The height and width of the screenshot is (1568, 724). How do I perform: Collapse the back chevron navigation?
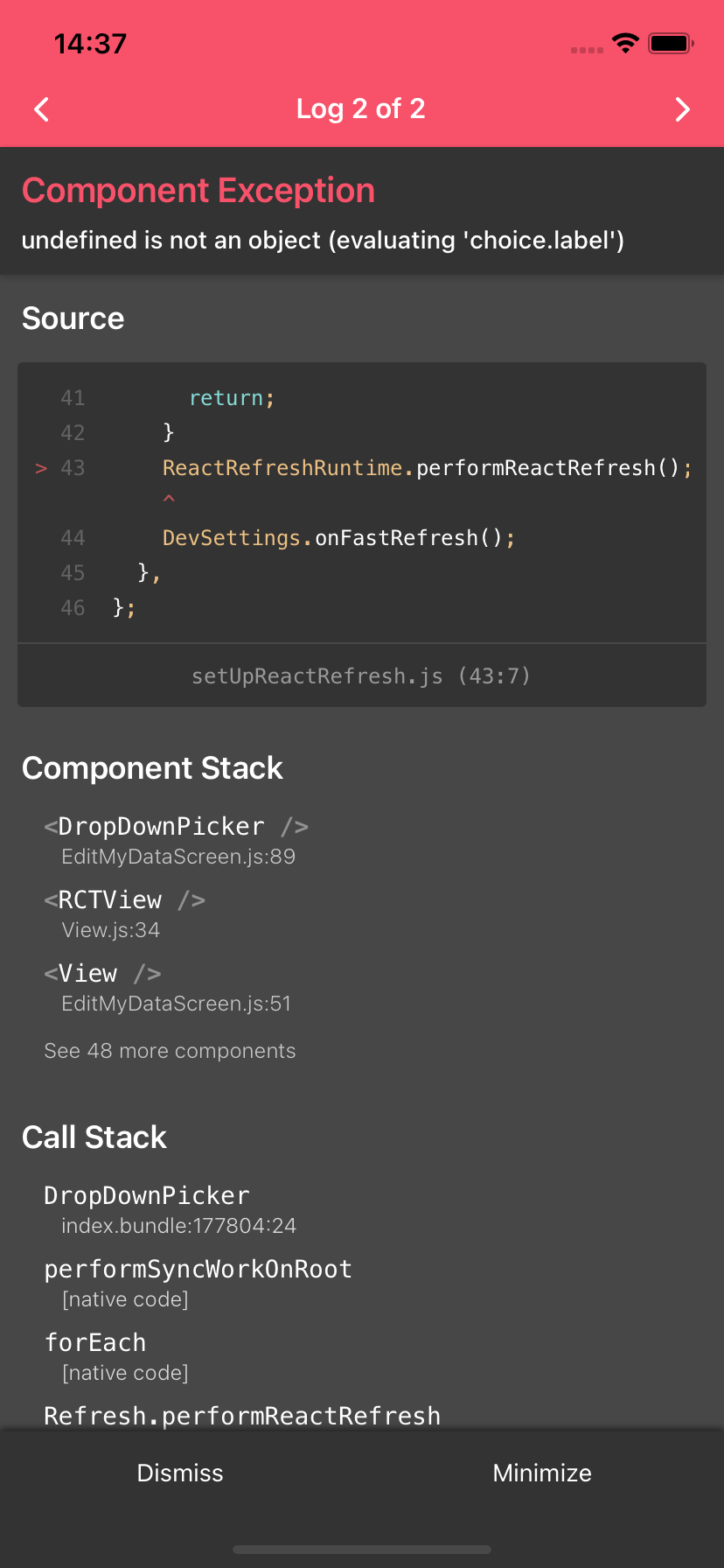[40, 109]
